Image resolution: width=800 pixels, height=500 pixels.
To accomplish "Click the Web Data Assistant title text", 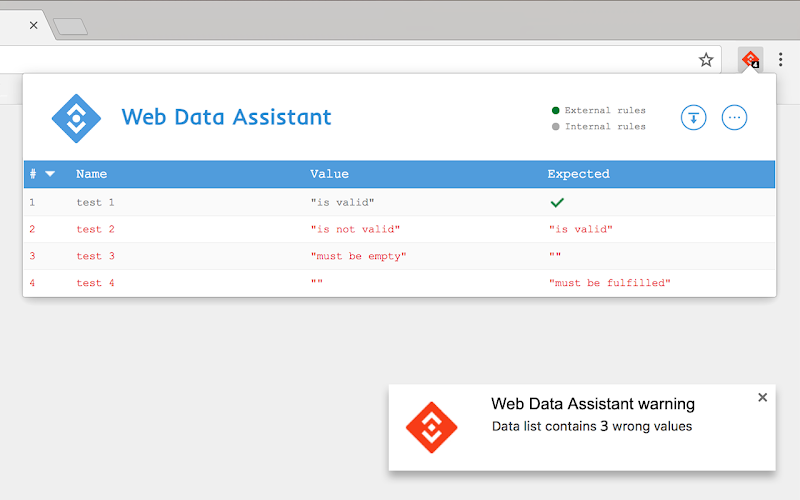I will point(226,117).
